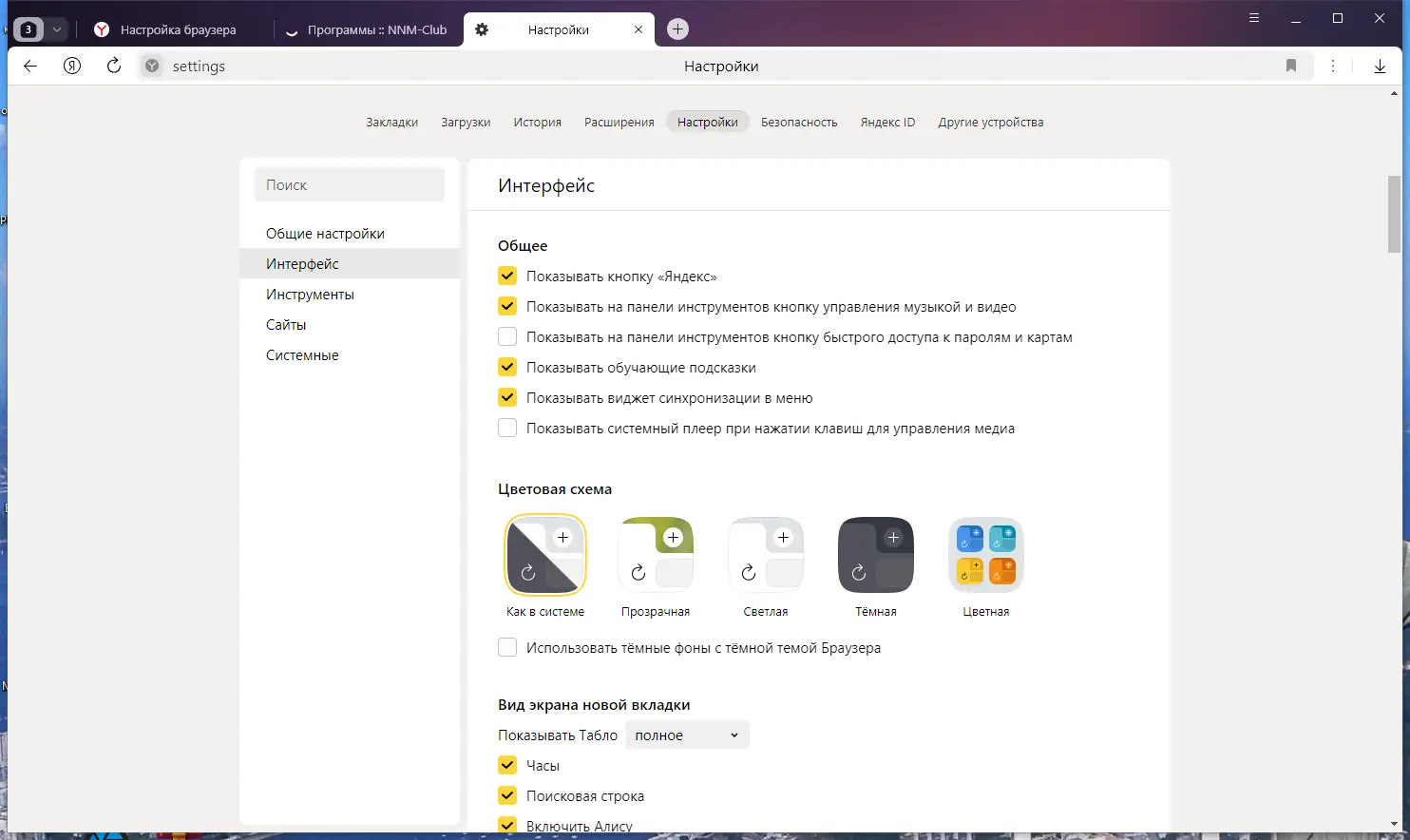Image resolution: width=1410 pixels, height=840 pixels.
Task: Open the Другие устройства section
Action: click(991, 123)
